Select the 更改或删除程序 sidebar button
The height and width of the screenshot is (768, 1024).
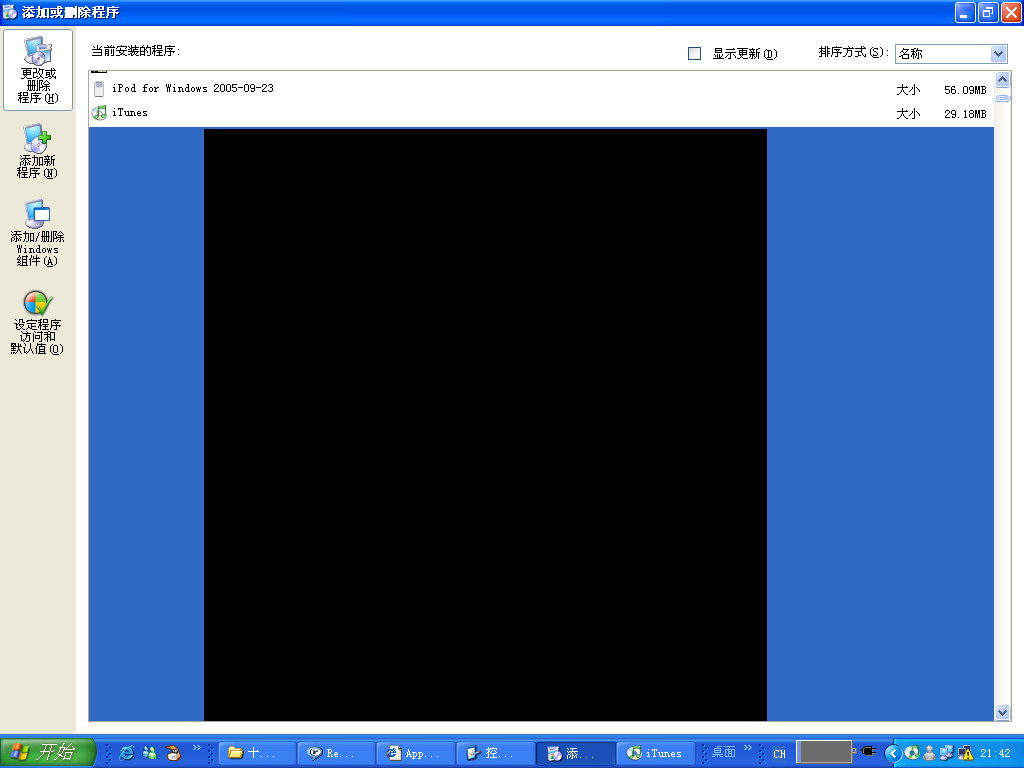click(38, 70)
